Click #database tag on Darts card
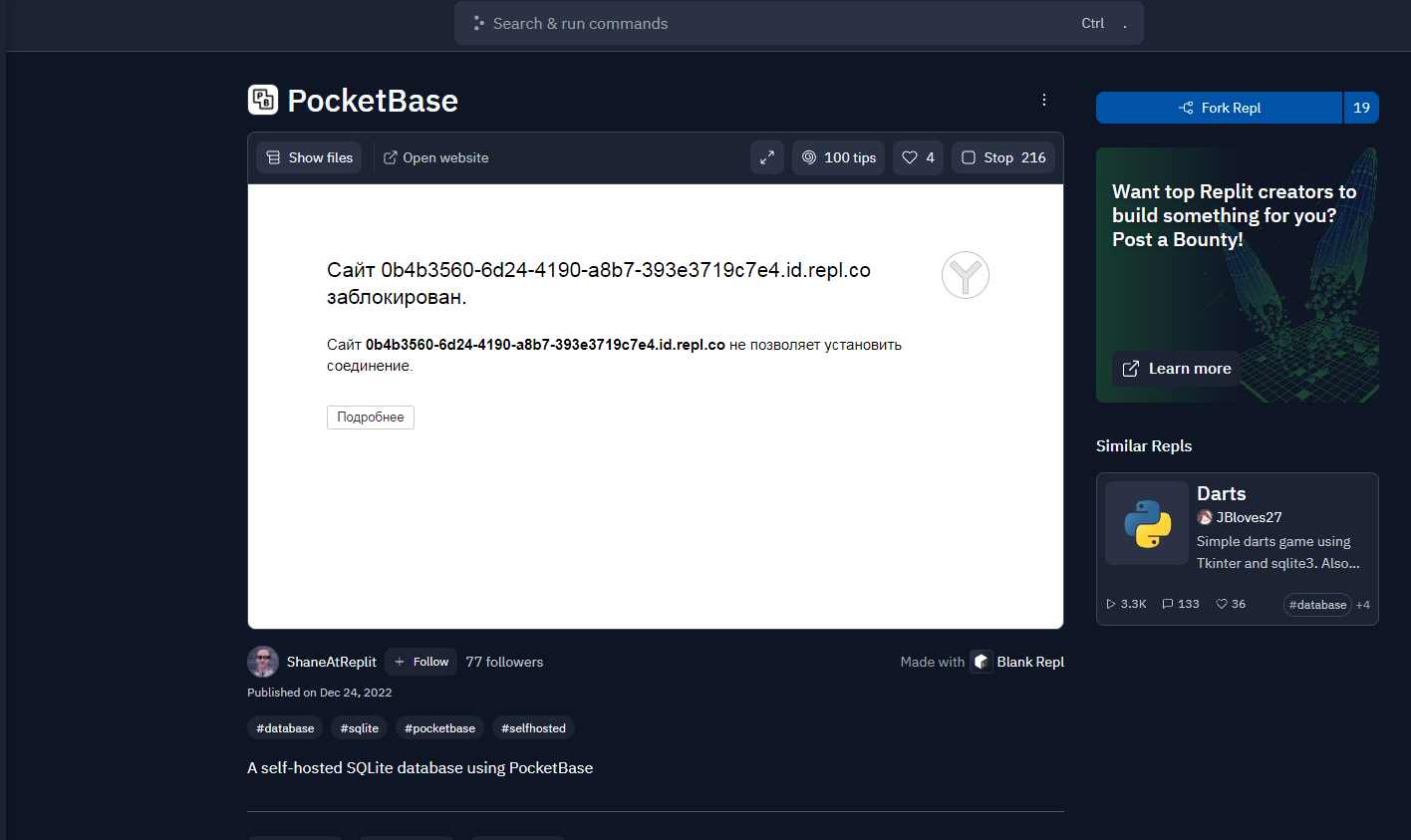This screenshot has height=840, width=1411. (1317, 605)
